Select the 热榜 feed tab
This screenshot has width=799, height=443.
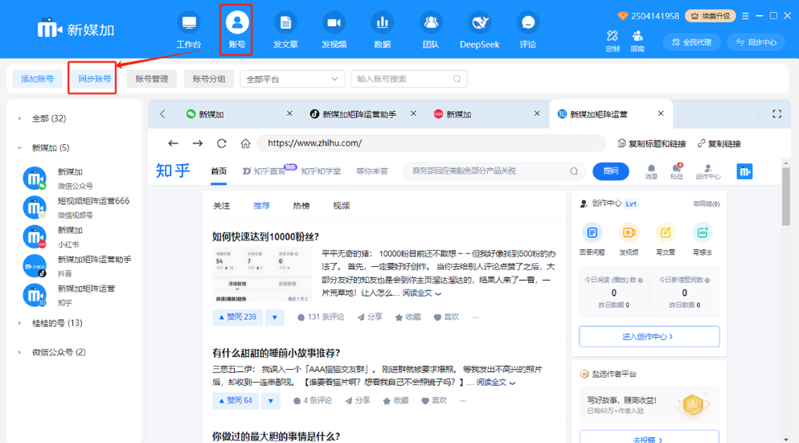click(x=301, y=206)
